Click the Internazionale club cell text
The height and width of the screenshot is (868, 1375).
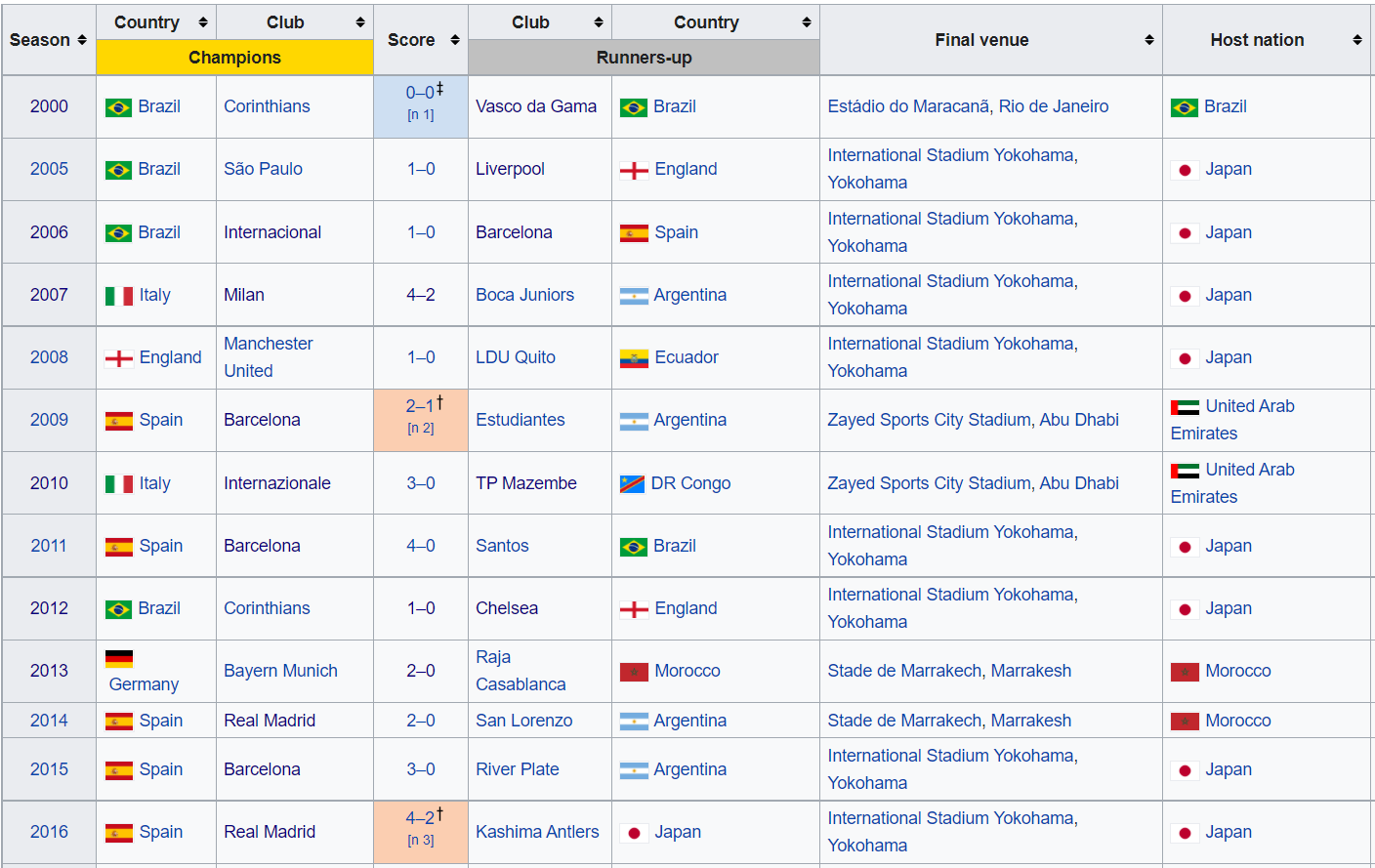tap(277, 483)
